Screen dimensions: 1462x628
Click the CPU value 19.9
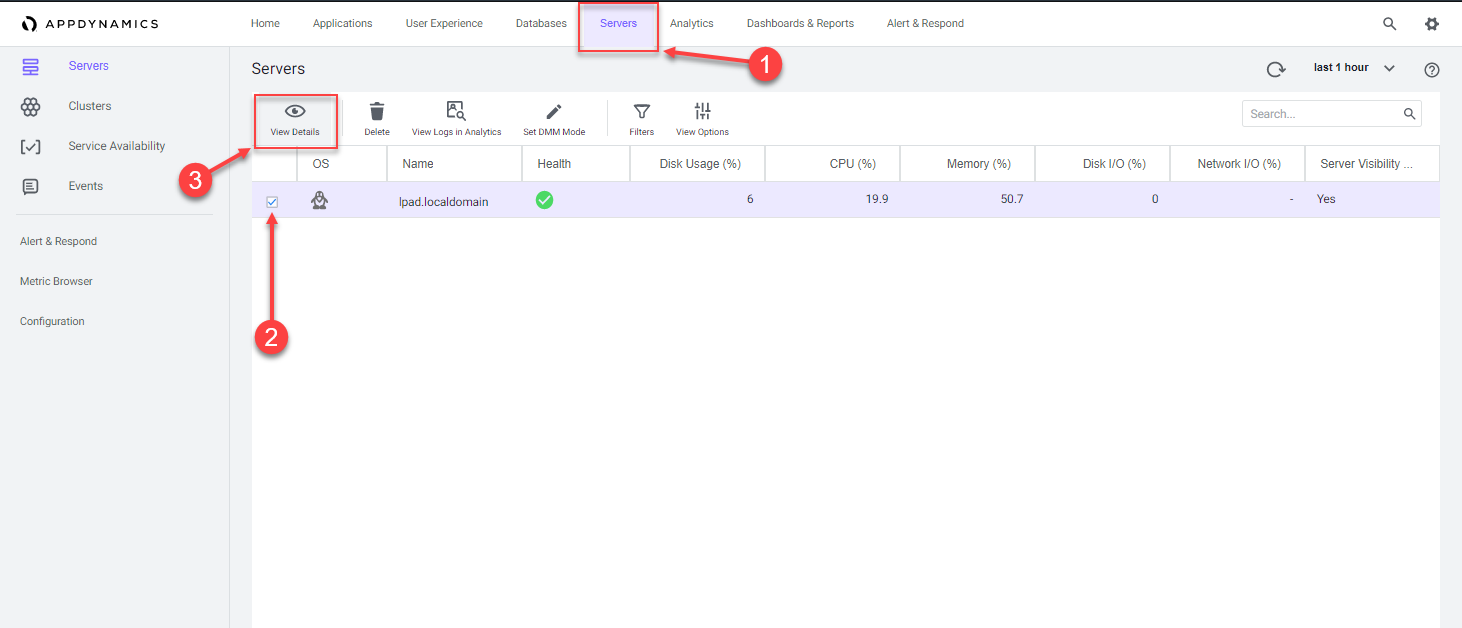point(877,199)
